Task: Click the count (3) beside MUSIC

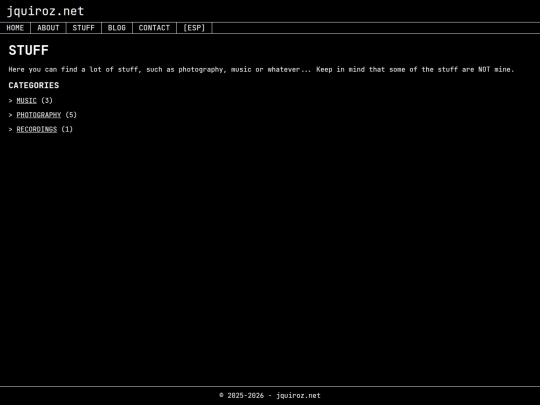Action: (x=47, y=101)
